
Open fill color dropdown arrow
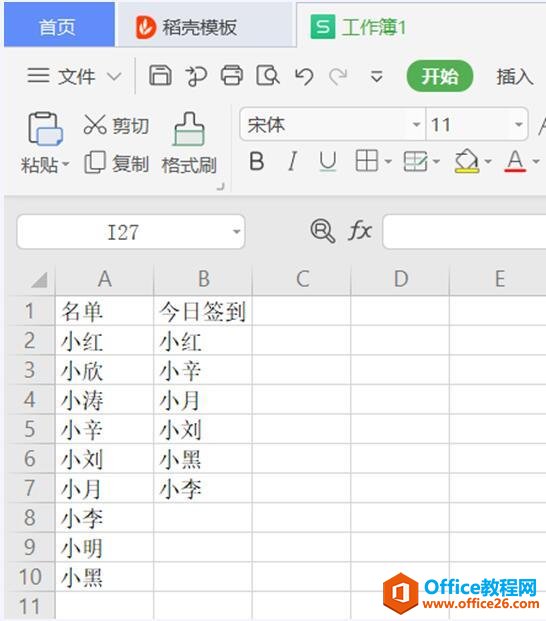tap(488, 161)
